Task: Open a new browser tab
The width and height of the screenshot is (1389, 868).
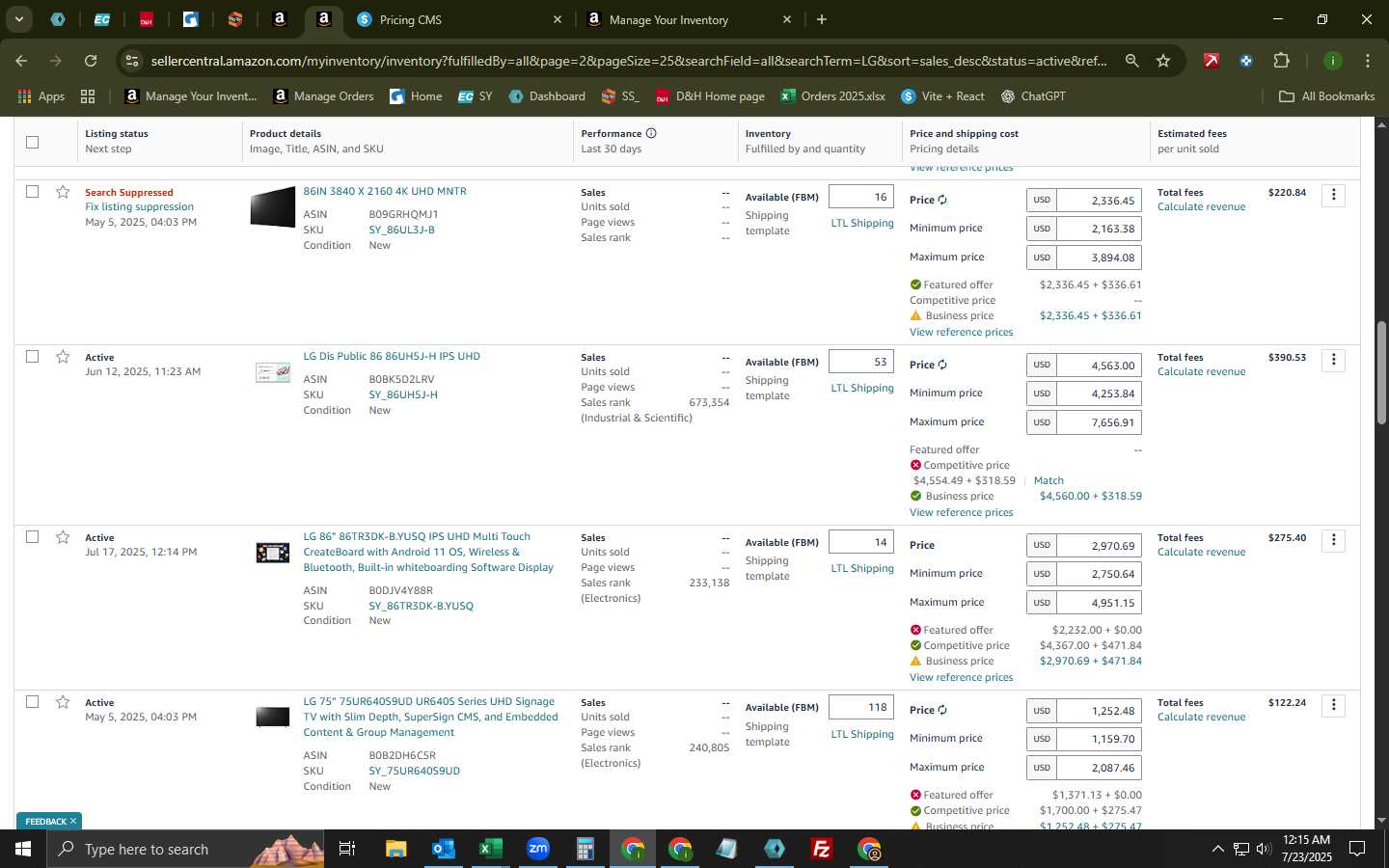Action: pos(822,19)
